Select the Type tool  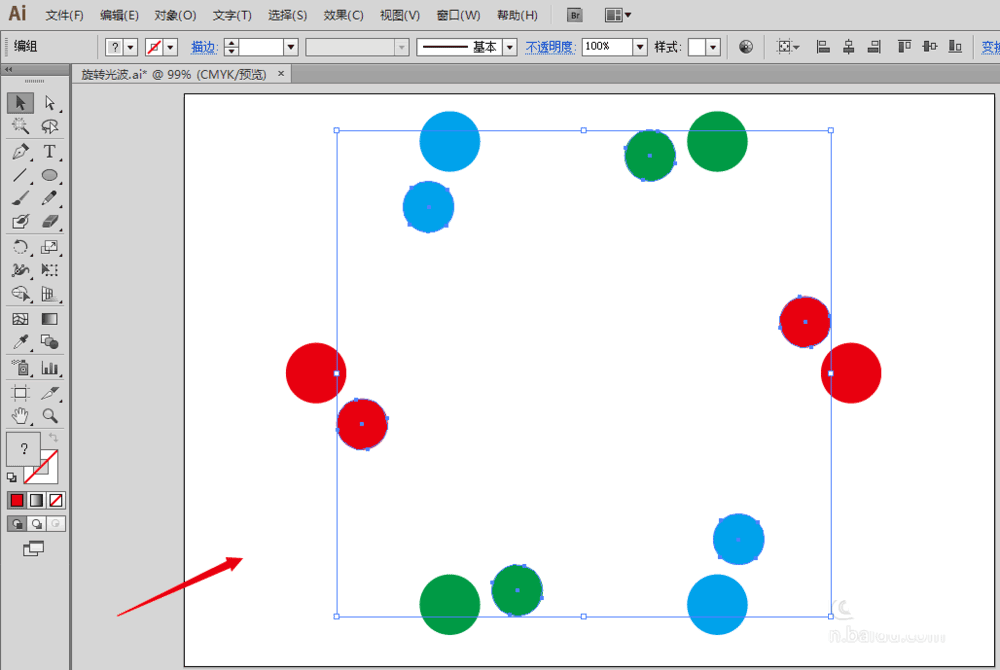click(49, 152)
